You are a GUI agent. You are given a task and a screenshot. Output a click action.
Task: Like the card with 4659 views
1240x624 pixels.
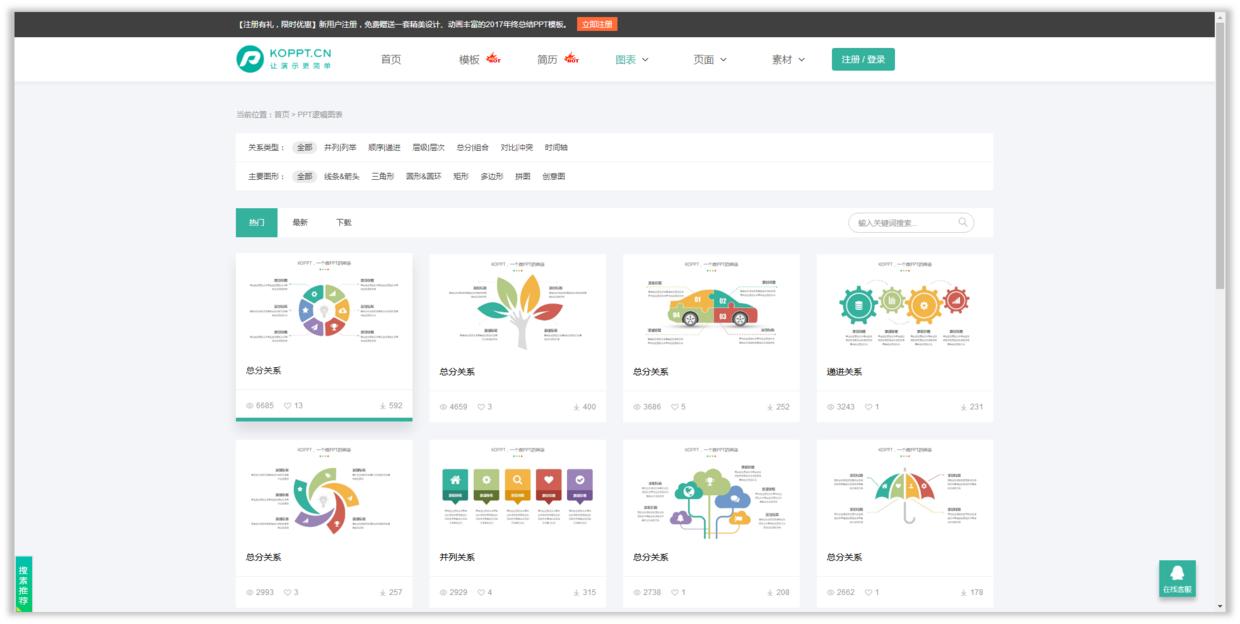tap(481, 407)
